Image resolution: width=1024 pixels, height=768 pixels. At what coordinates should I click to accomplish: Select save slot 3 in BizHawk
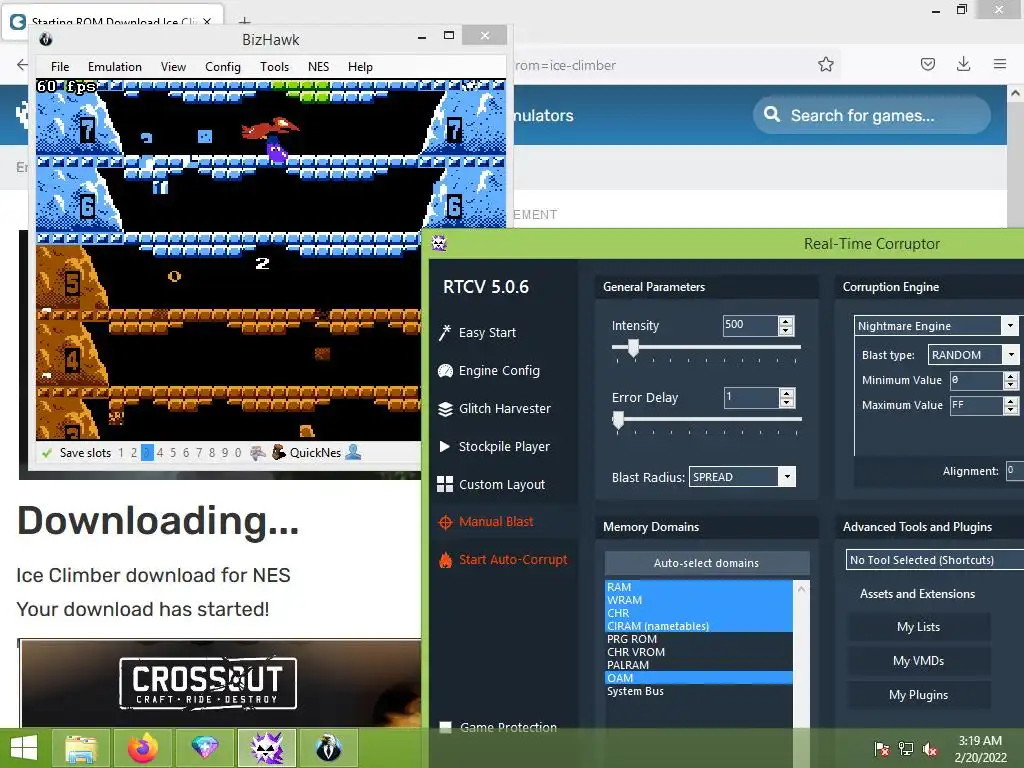click(x=147, y=453)
